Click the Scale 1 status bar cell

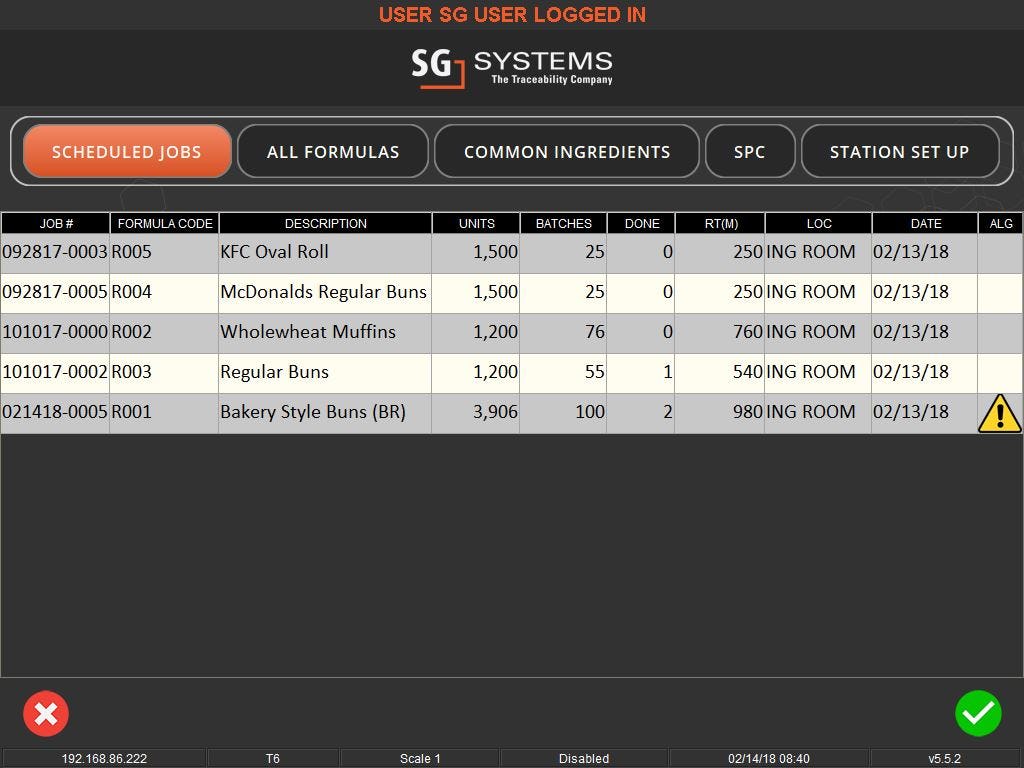pos(420,758)
